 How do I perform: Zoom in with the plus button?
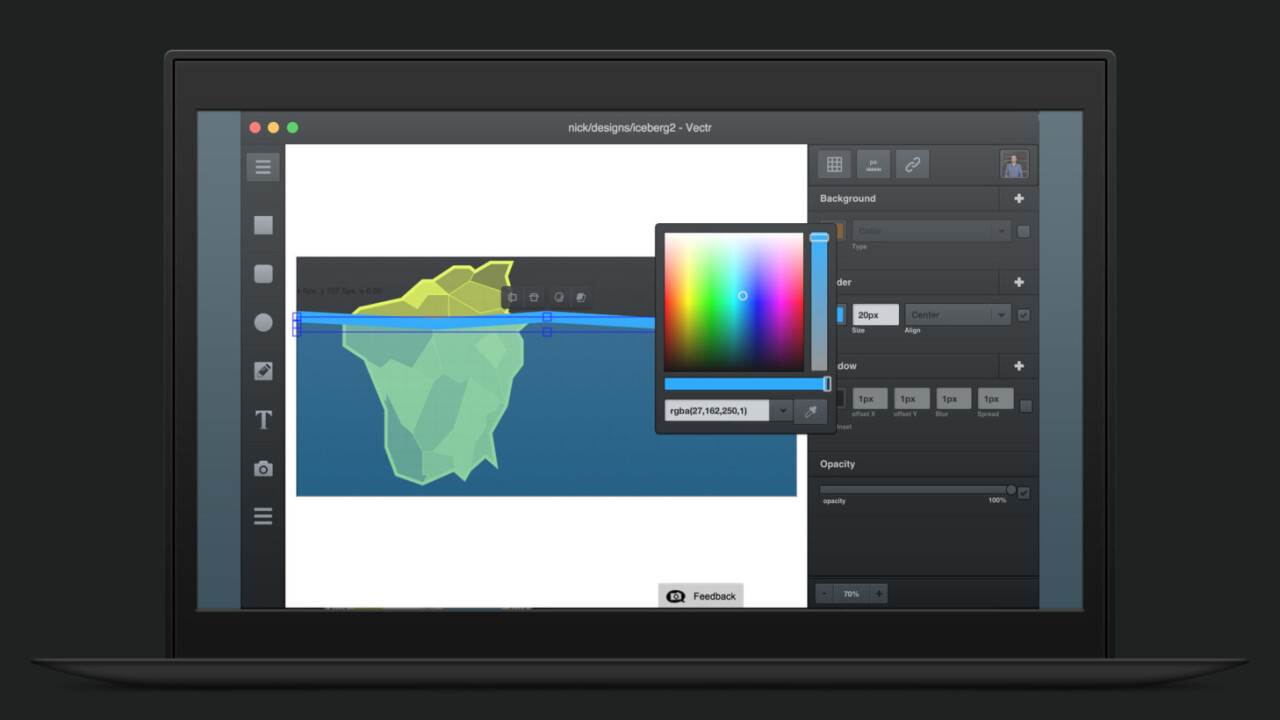(x=879, y=593)
